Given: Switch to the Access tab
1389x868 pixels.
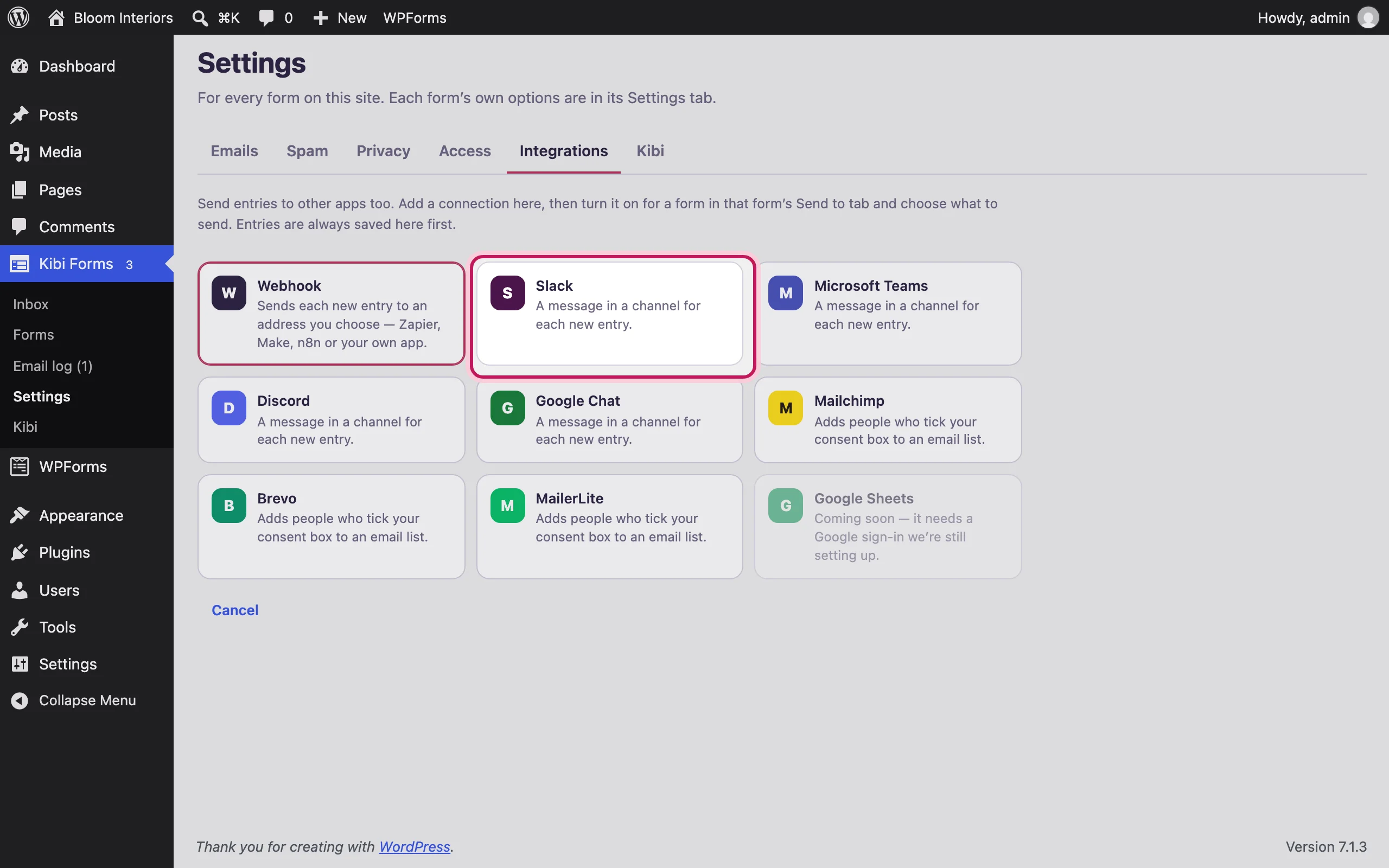Looking at the screenshot, I should [465, 151].
